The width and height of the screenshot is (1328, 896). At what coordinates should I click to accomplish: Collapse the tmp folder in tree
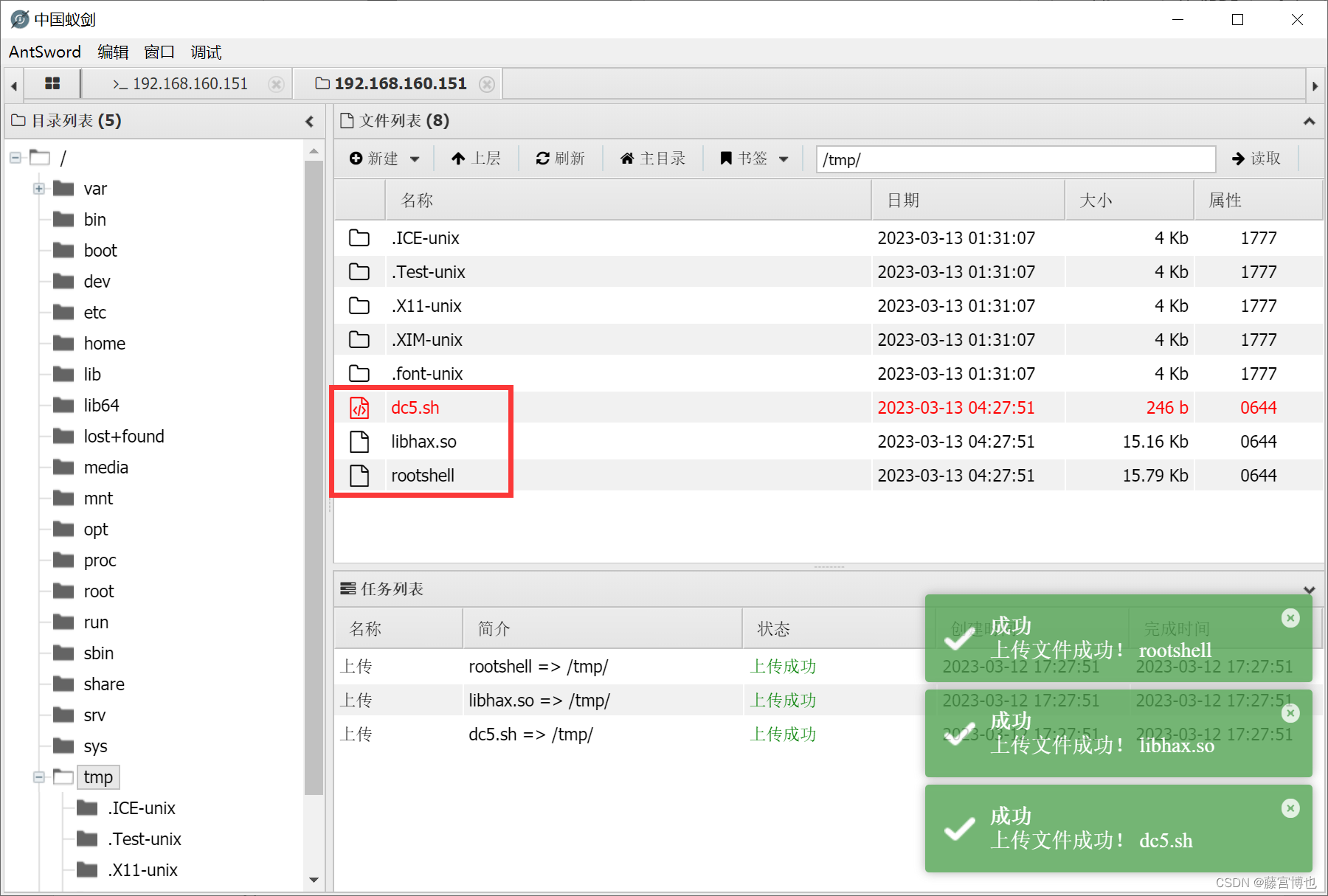click(x=38, y=777)
